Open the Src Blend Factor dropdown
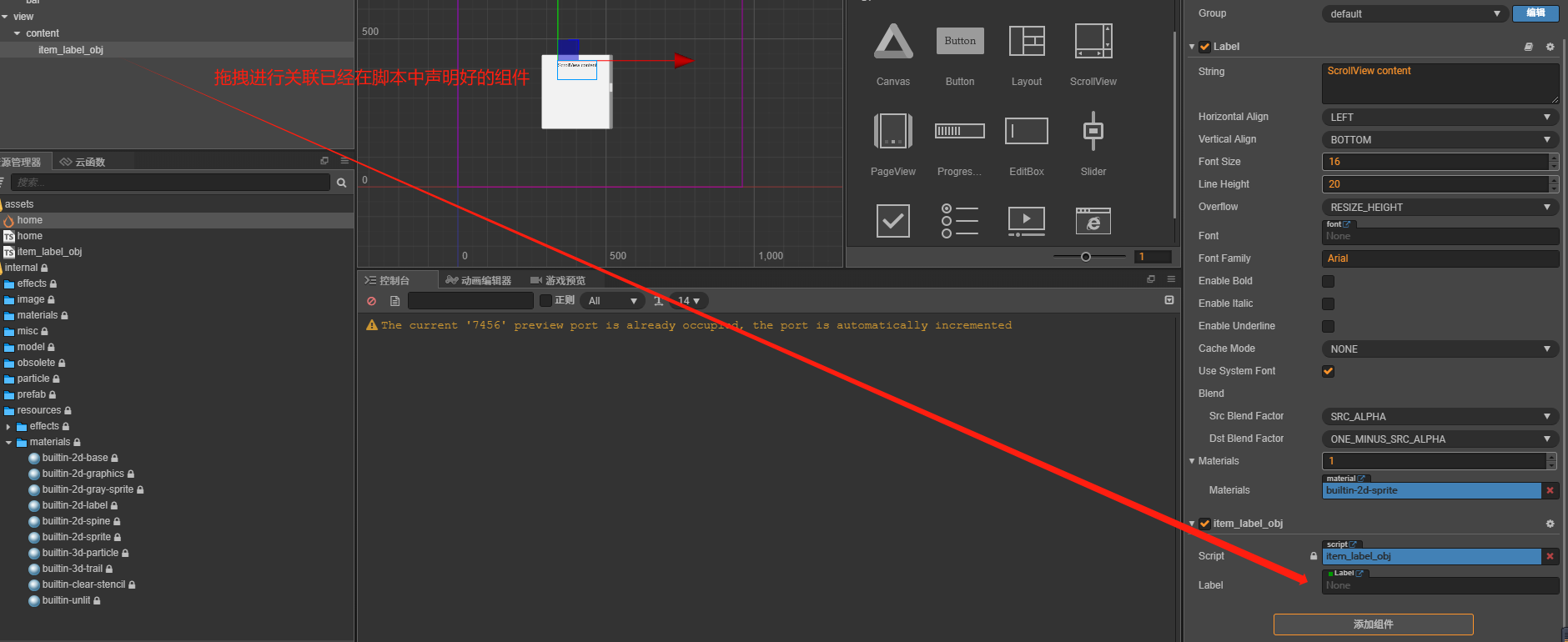Screen dimensions: 1568x642 tap(1440, 416)
